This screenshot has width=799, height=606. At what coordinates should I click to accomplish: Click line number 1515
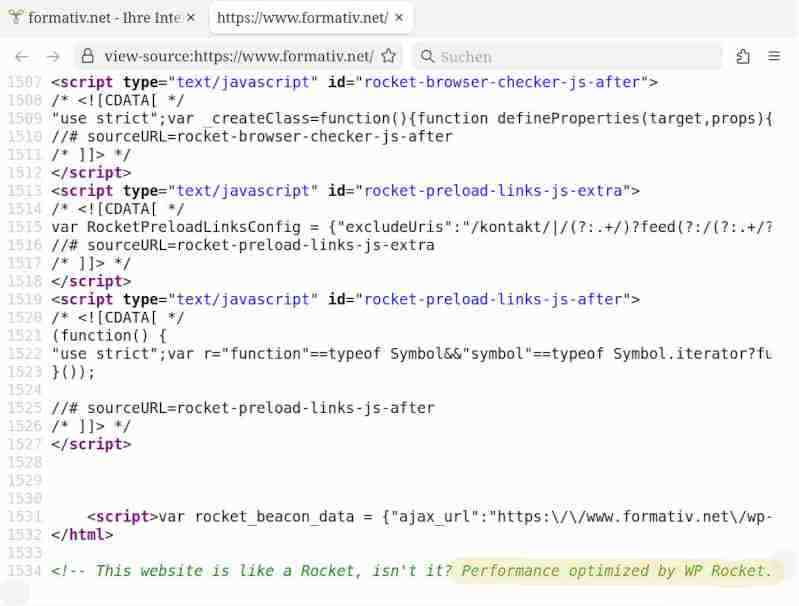point(24,227)
